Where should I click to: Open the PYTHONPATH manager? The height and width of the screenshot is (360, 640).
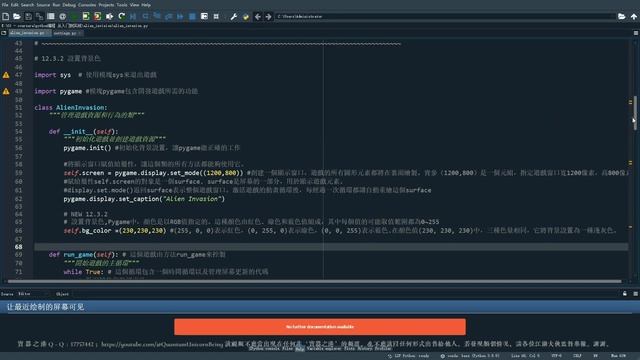click(x=246, y=16)
